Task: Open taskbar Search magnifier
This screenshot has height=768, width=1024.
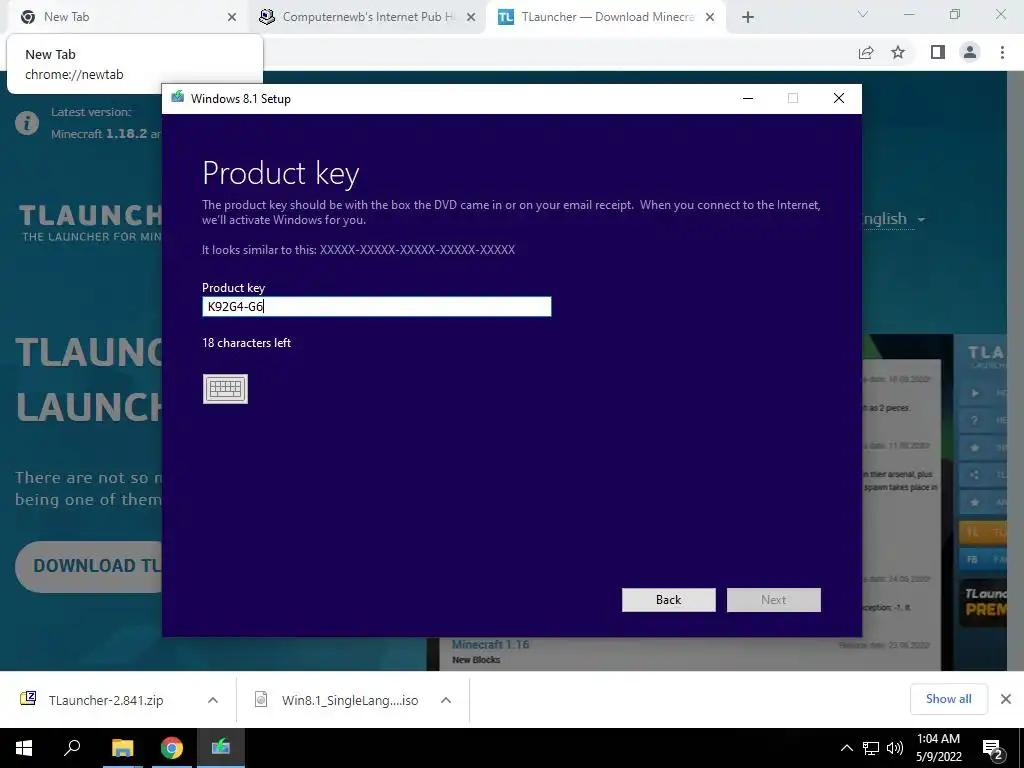Action: 72,748
